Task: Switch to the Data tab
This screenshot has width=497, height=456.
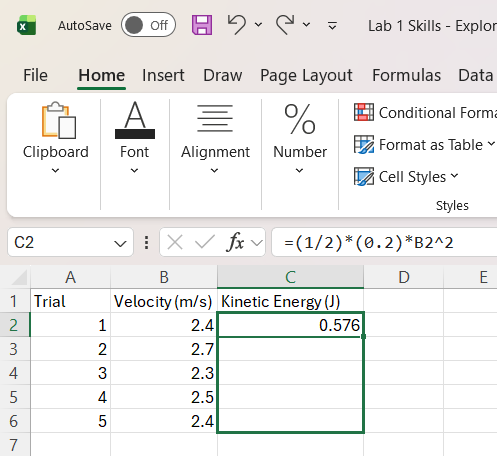Action: (476, 75)
